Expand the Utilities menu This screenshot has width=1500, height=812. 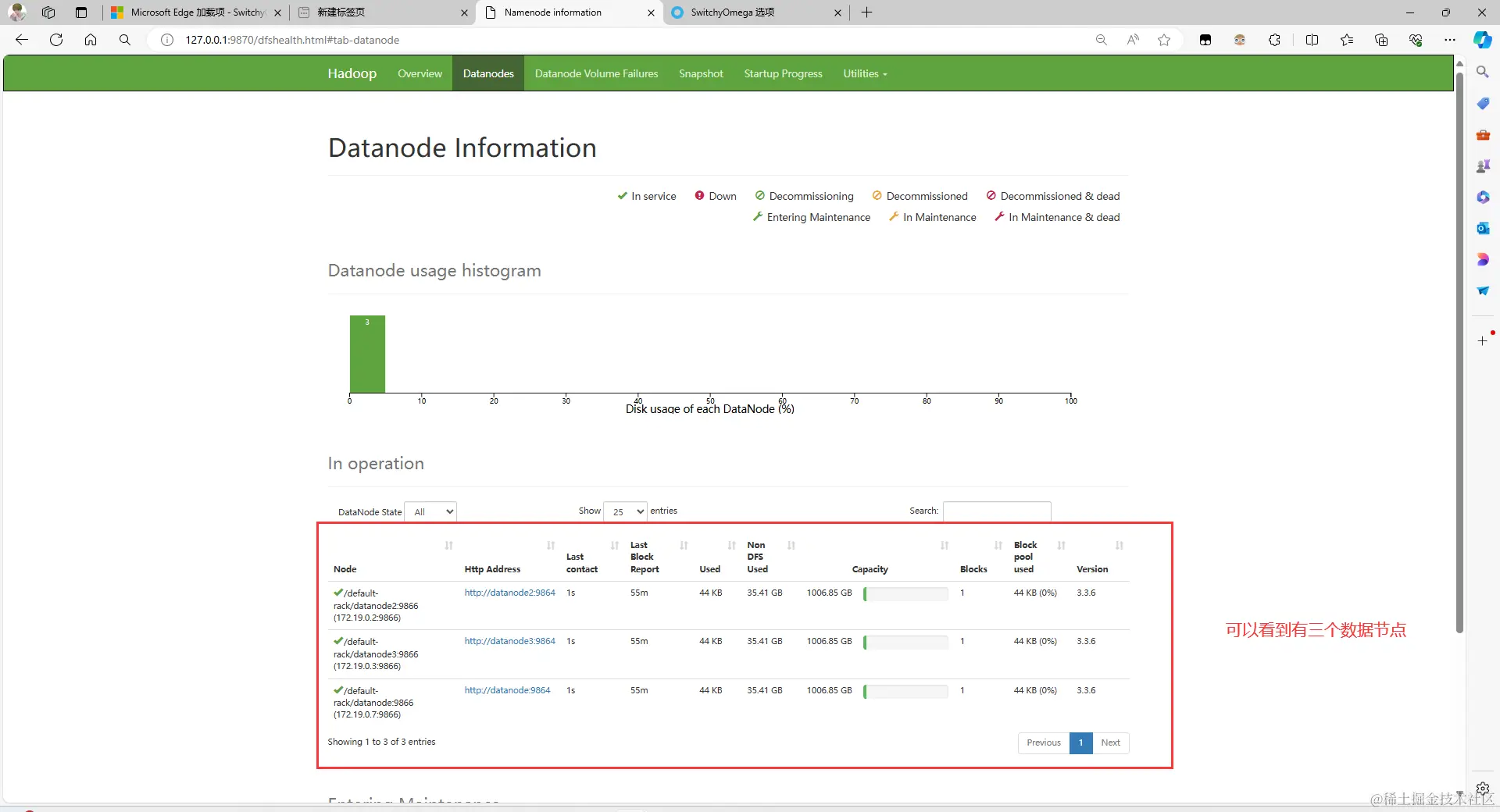[x=865, y=73]
